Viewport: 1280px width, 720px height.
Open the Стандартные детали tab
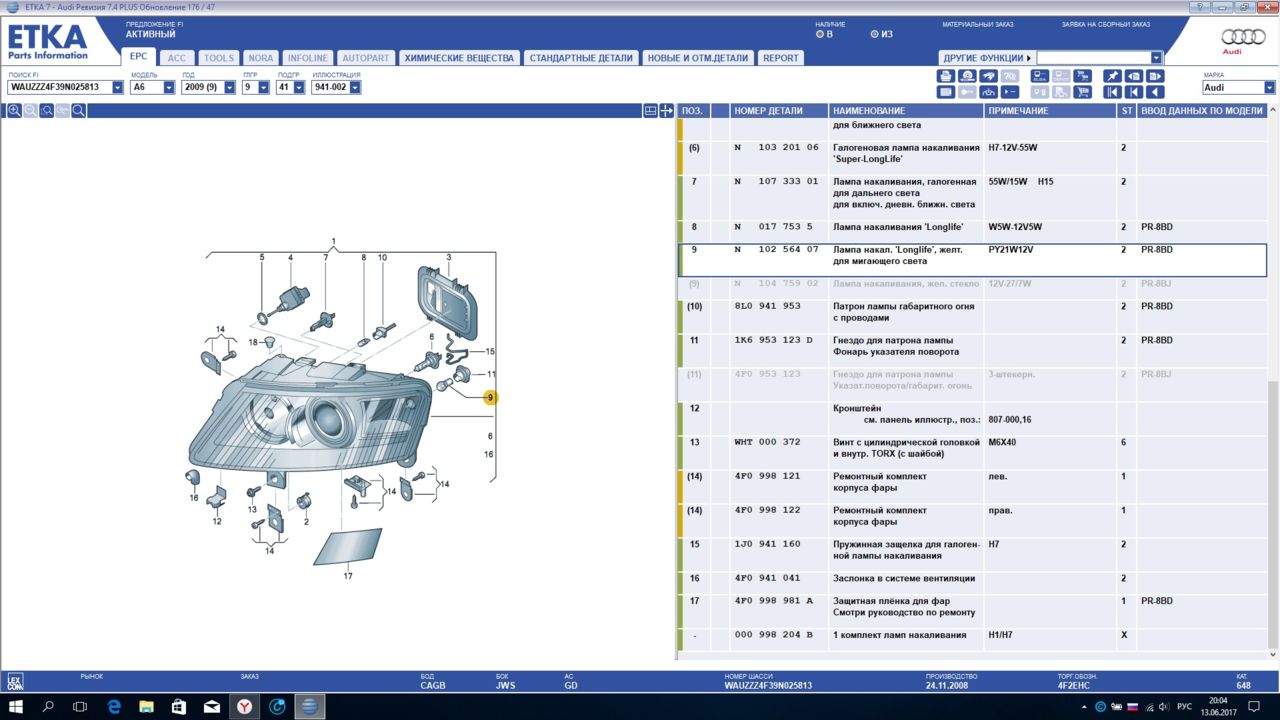click(x=581, y=58)
